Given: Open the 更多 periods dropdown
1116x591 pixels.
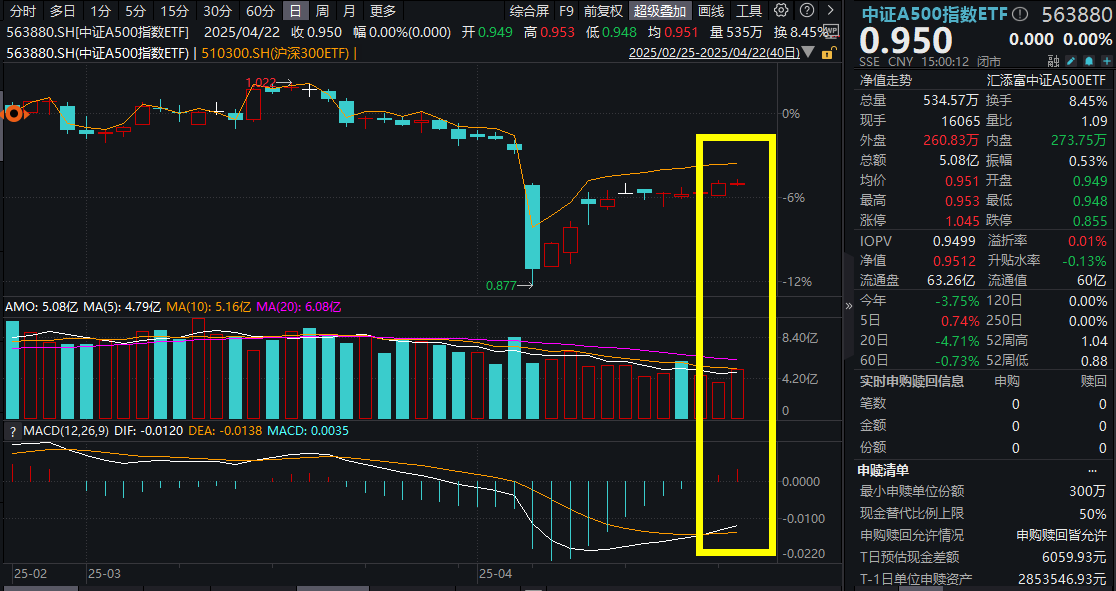Looking at the screenshot, I should click(x=382, y=11).
